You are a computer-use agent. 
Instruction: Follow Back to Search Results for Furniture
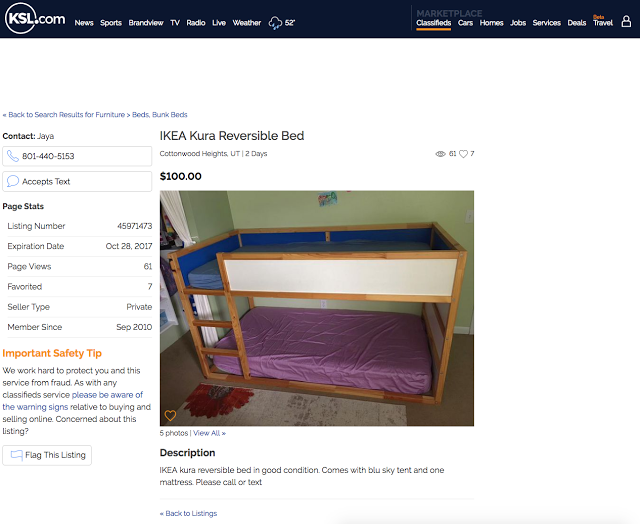coord(64,115)
